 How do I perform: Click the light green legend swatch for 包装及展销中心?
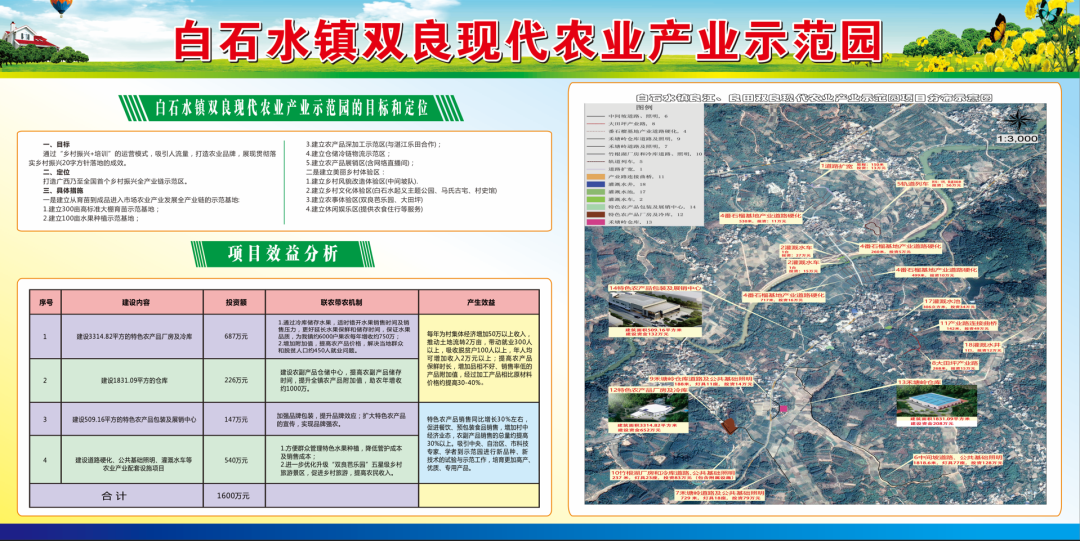(x=595, y=207)
